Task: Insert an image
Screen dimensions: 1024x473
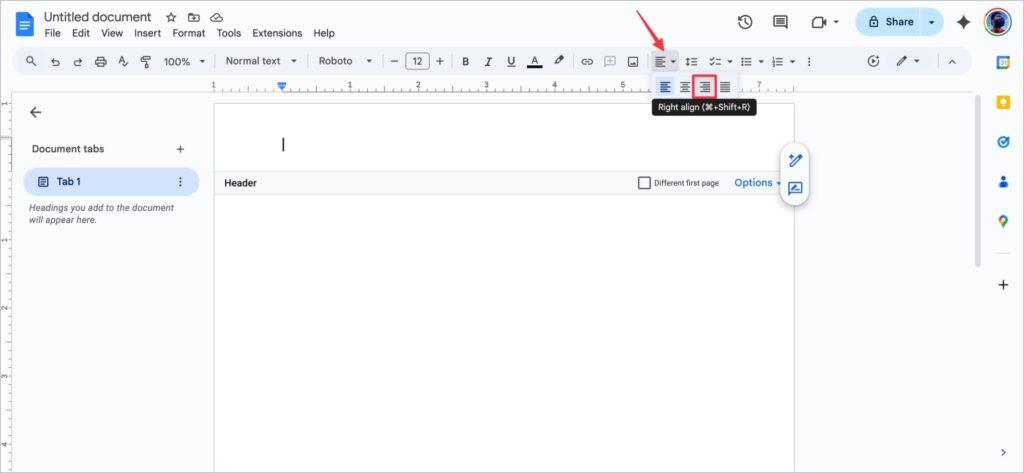Action: point(633,61)
